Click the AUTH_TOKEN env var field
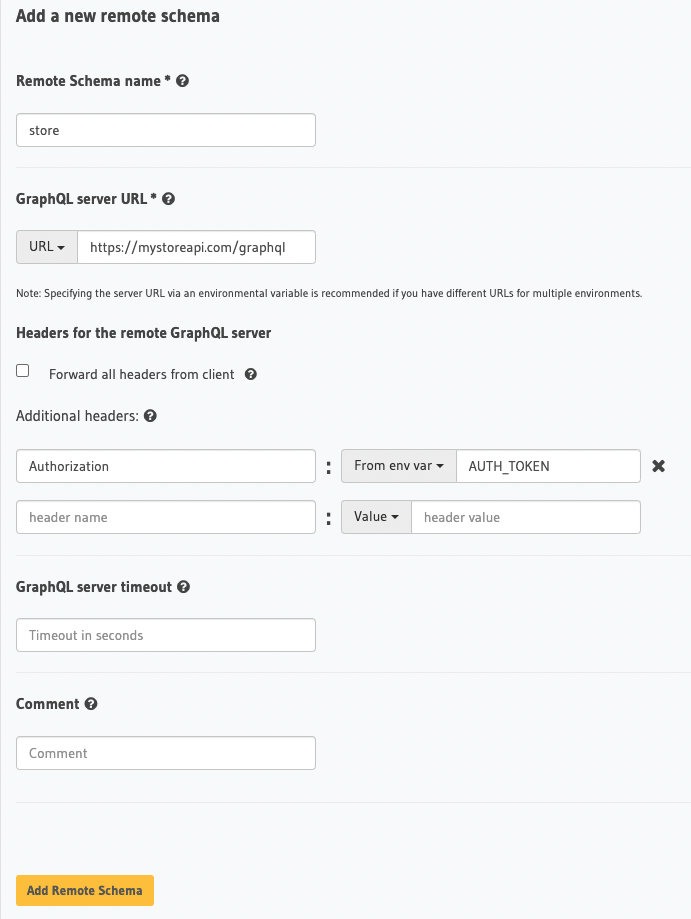Image resolution: width=691 pixels, height=919 pixels. coord(548,466)
